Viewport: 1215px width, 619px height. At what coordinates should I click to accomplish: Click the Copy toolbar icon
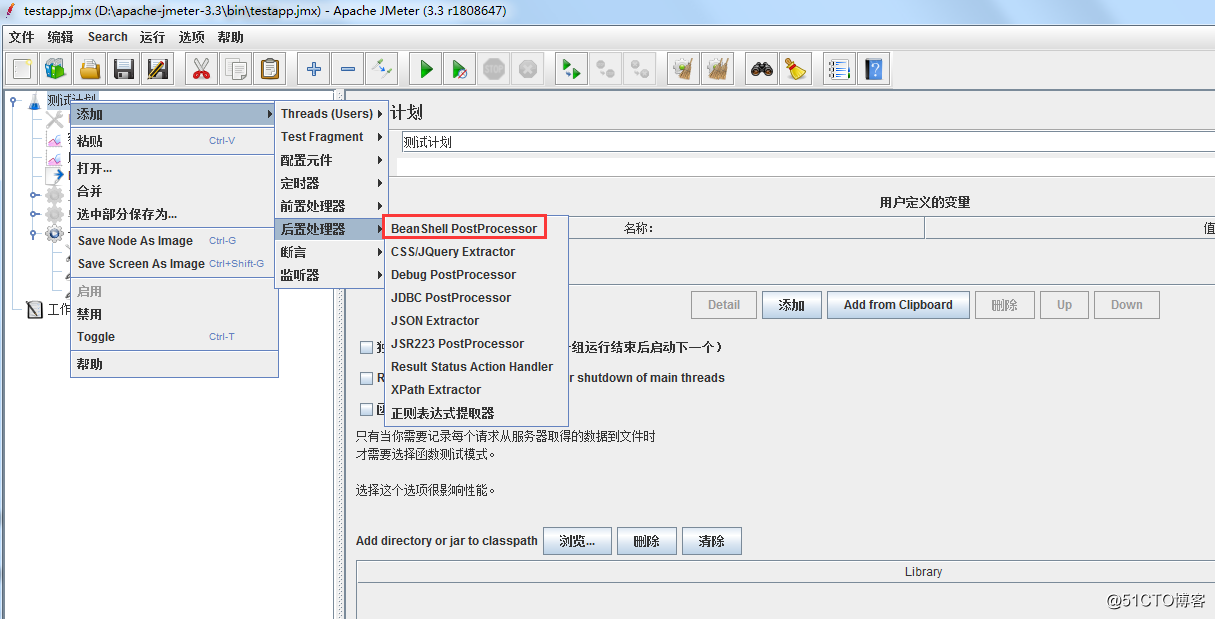(236, 69)
